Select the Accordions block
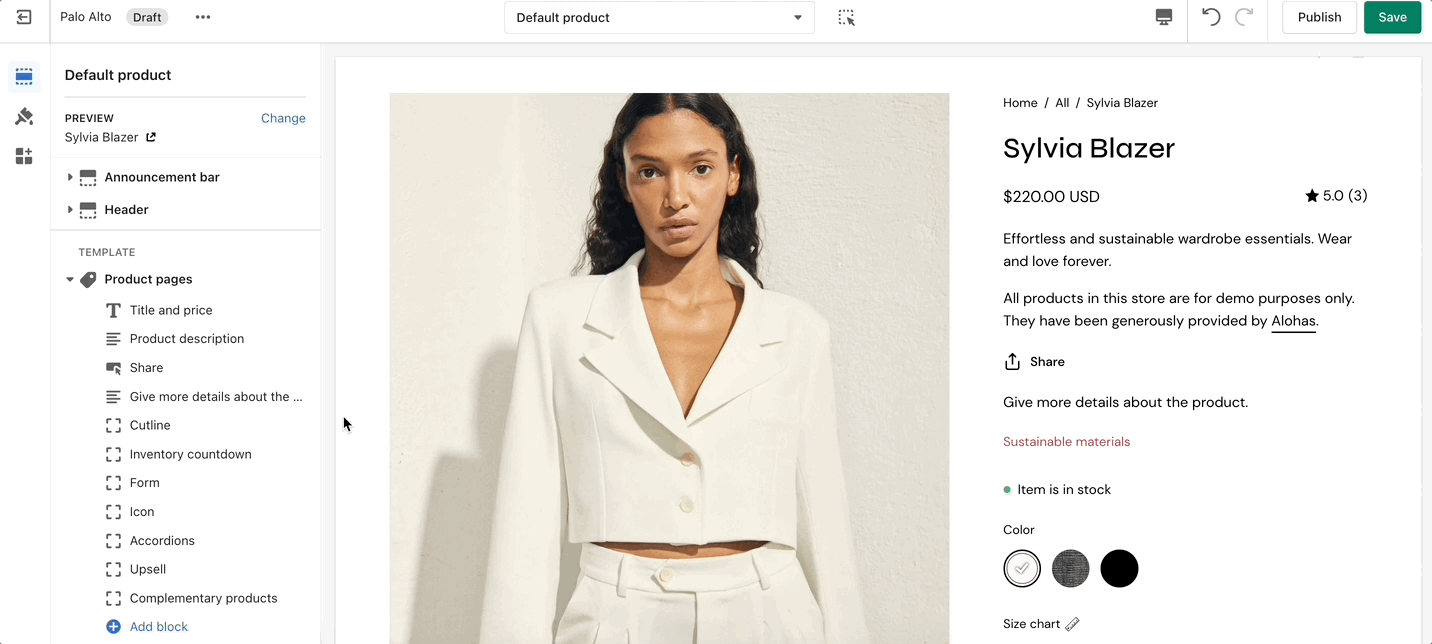The image size is (1432, 644). [162, 541]
